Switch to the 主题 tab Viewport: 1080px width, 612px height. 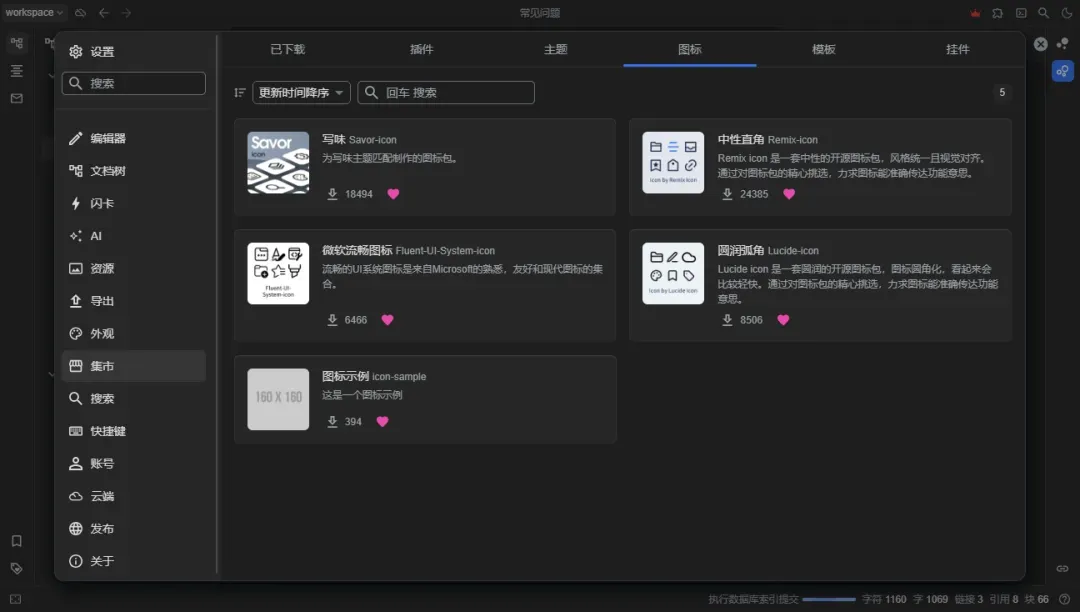(556, 50)
